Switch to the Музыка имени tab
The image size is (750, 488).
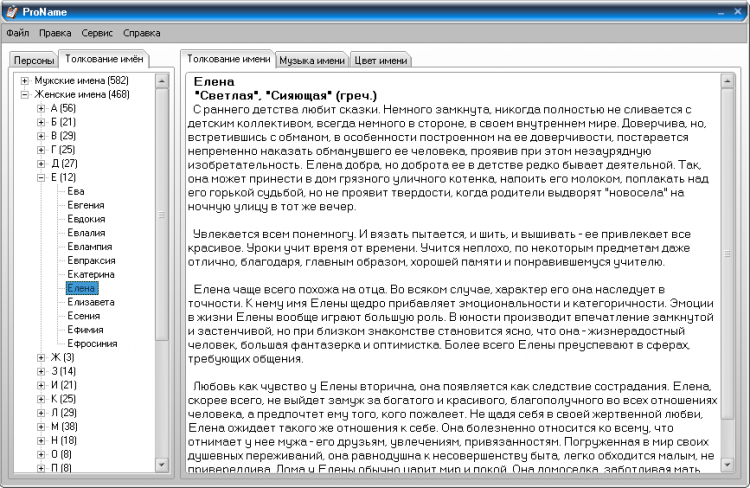312,60
